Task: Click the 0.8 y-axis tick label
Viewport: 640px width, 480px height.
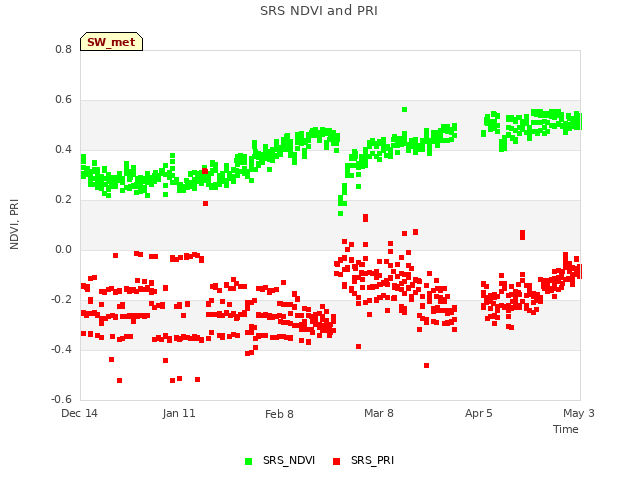Action: [63, 49]
